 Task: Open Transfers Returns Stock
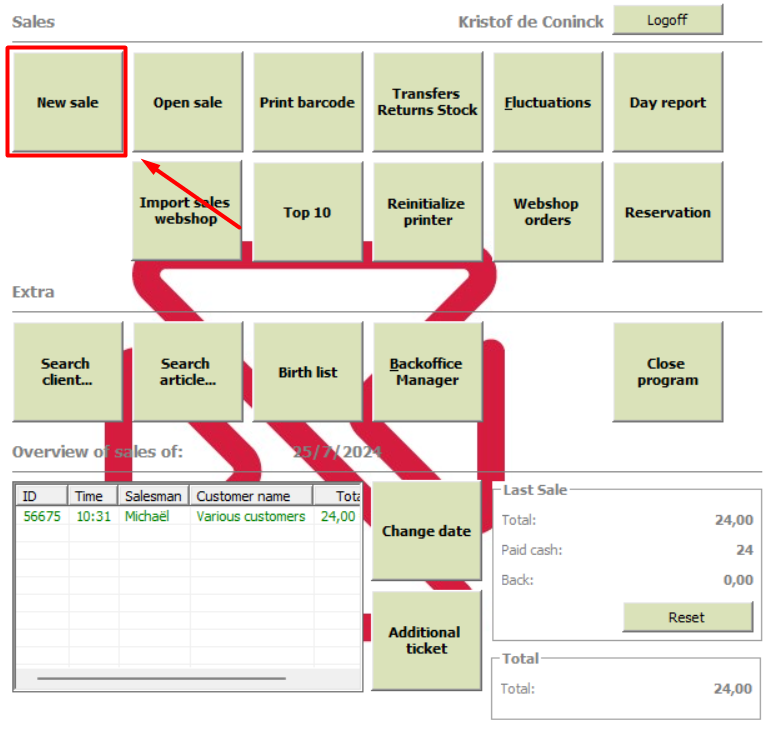point(427,102)
